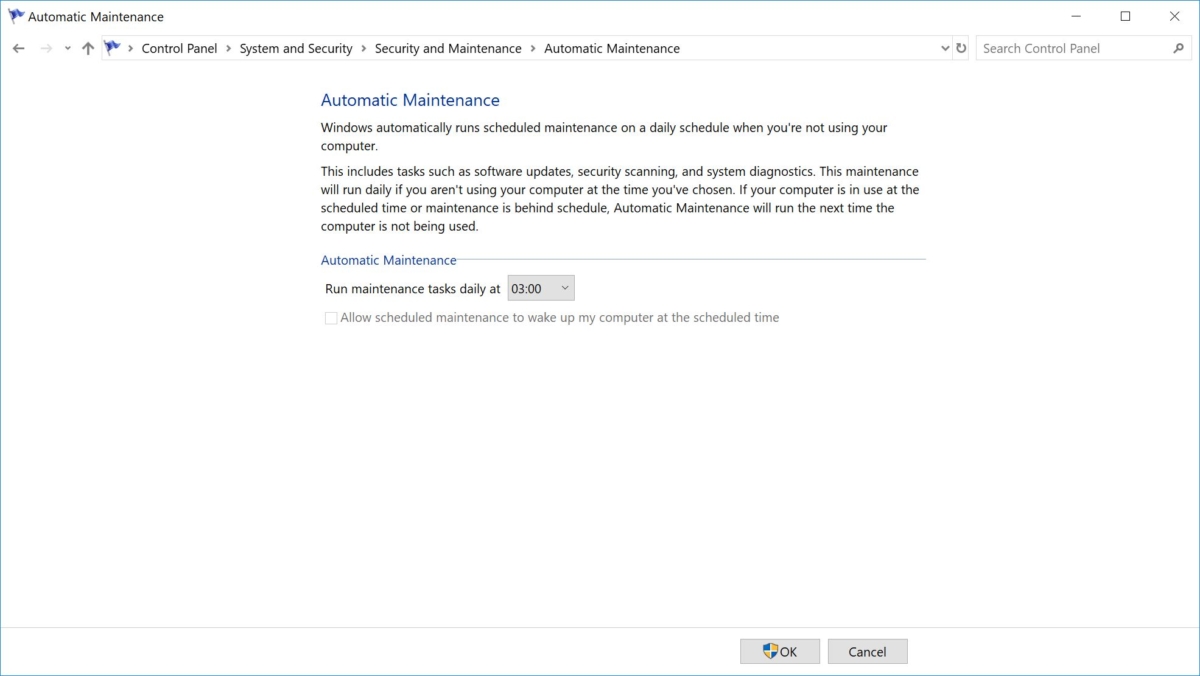Screen dimensions: 1200x676
Task: Refresh the Control Panel page
Action: pos(961,48)
